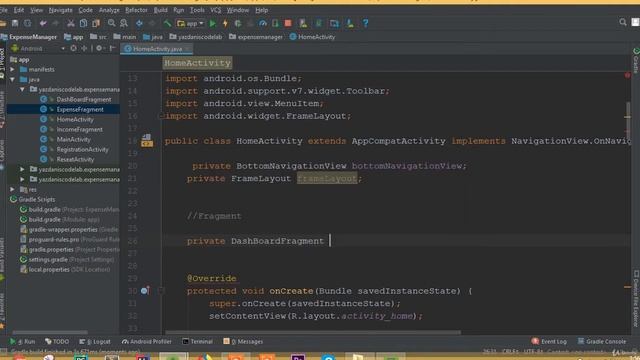Click the Save All toolbar icon

pyautogui.click(x=15, y=23)
